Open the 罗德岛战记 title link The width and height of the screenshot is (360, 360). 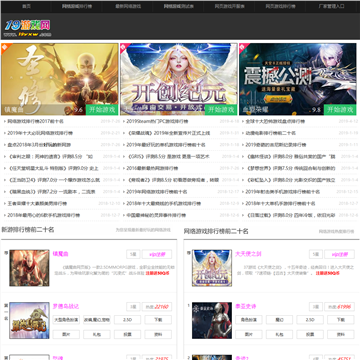tap(66, 306)
